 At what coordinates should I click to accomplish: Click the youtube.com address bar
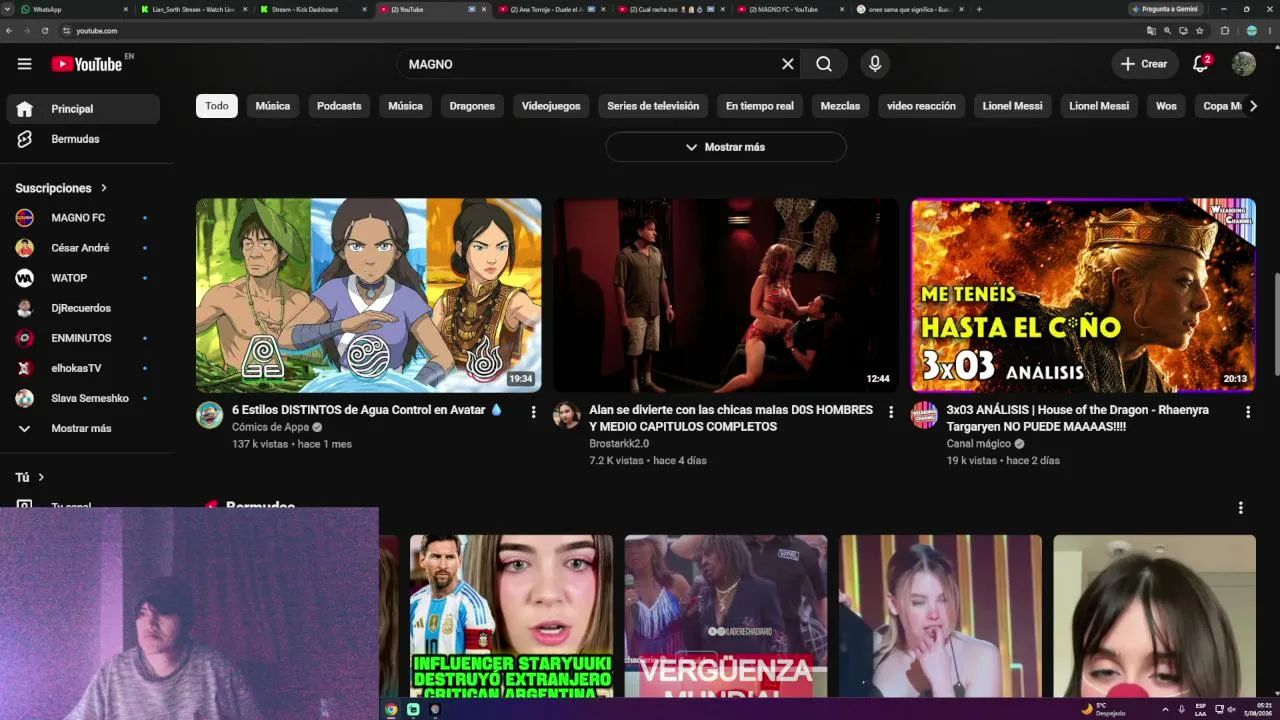tap(600, 31)
